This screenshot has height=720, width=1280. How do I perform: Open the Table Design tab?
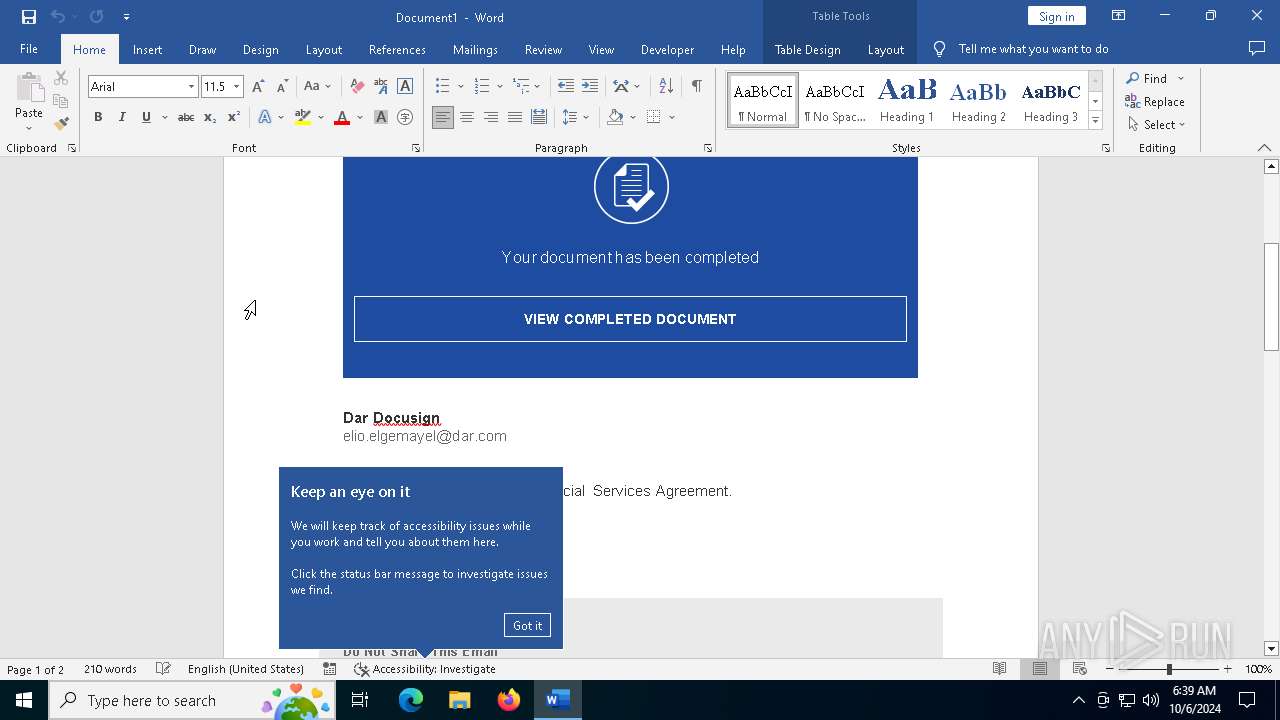[807, 50]
